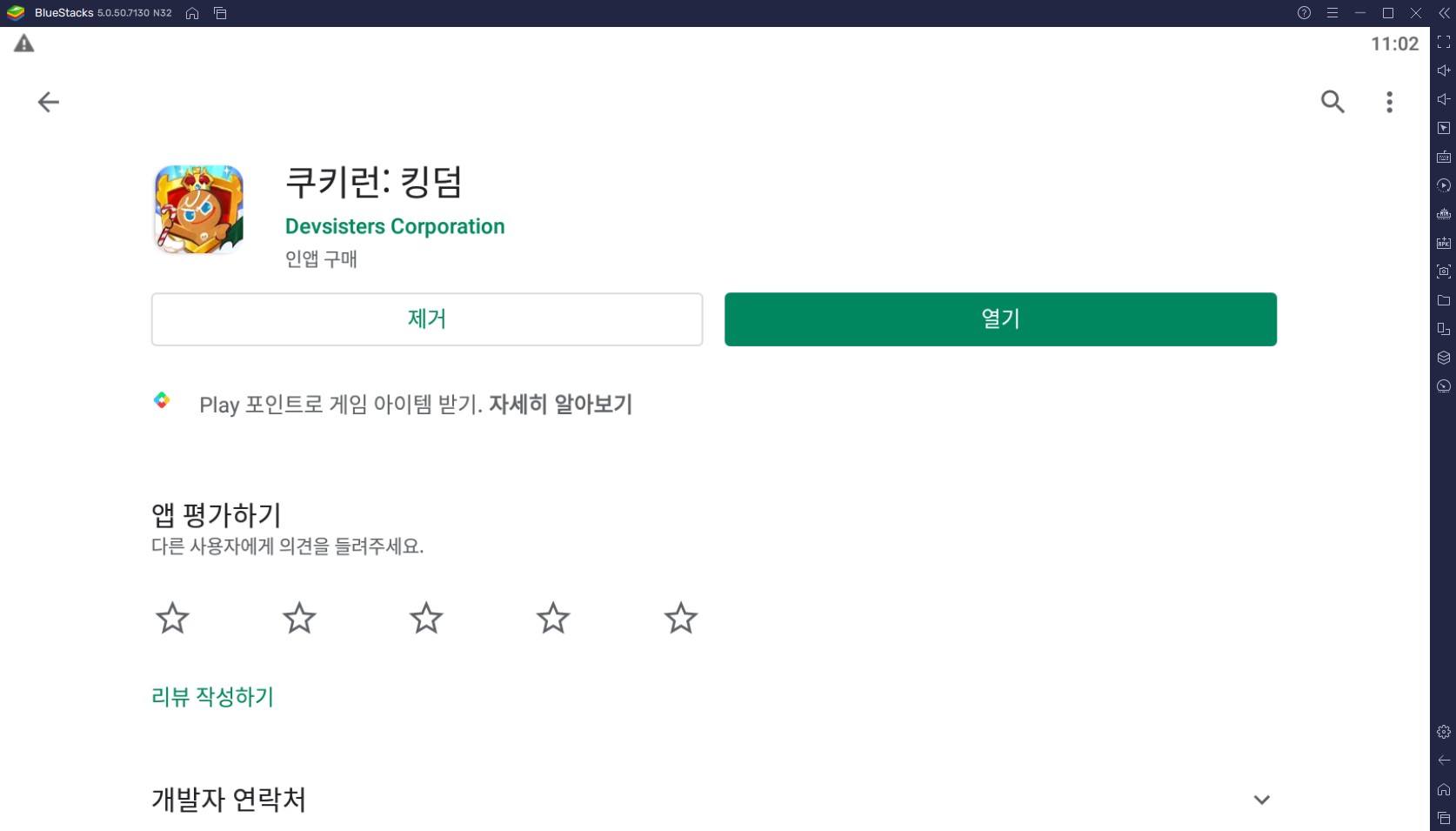Rate the app four stars
Viewport: 1456px width, 831px height.
[x=553, y=619]
